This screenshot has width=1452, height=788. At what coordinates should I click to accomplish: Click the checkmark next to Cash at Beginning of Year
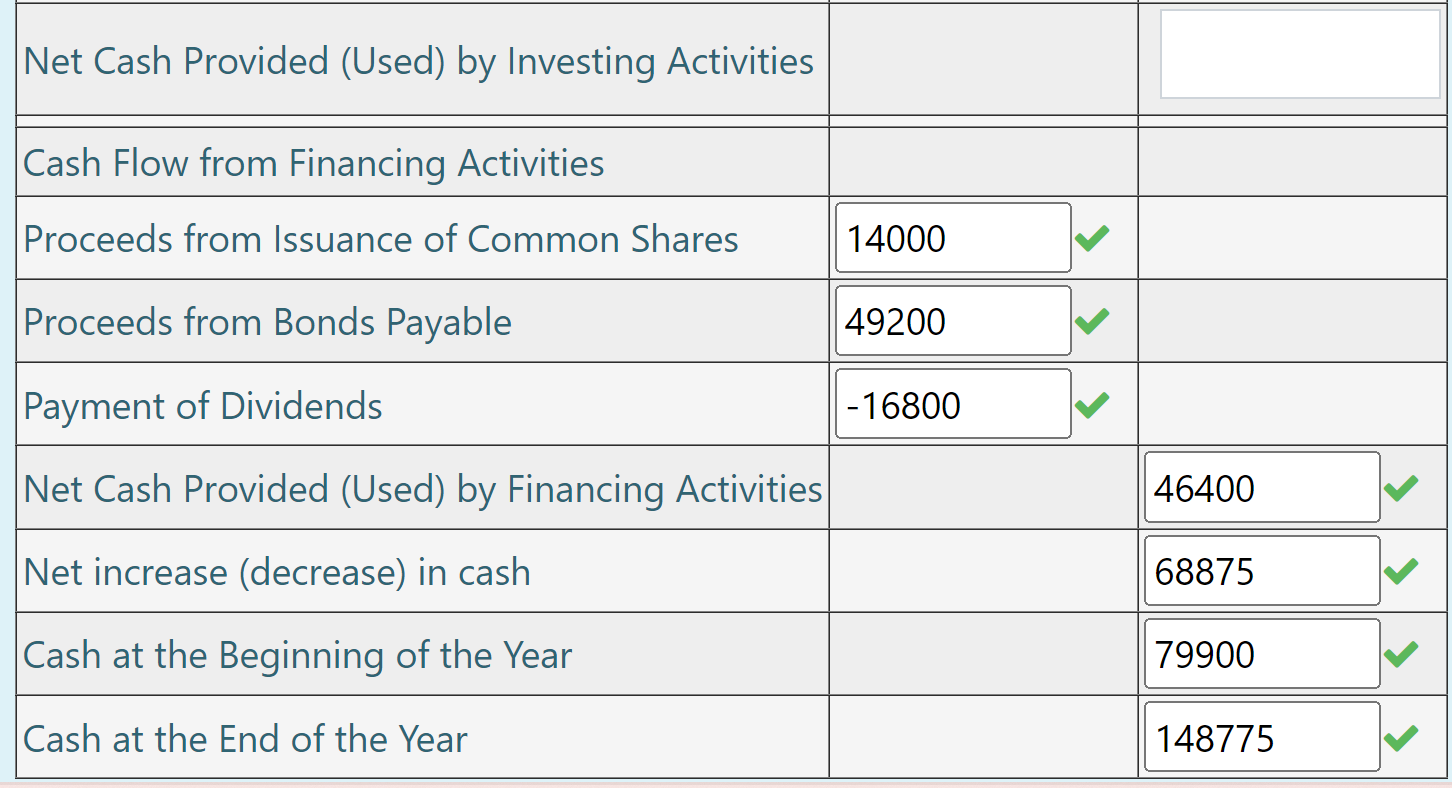click(x=1401, y=654)
